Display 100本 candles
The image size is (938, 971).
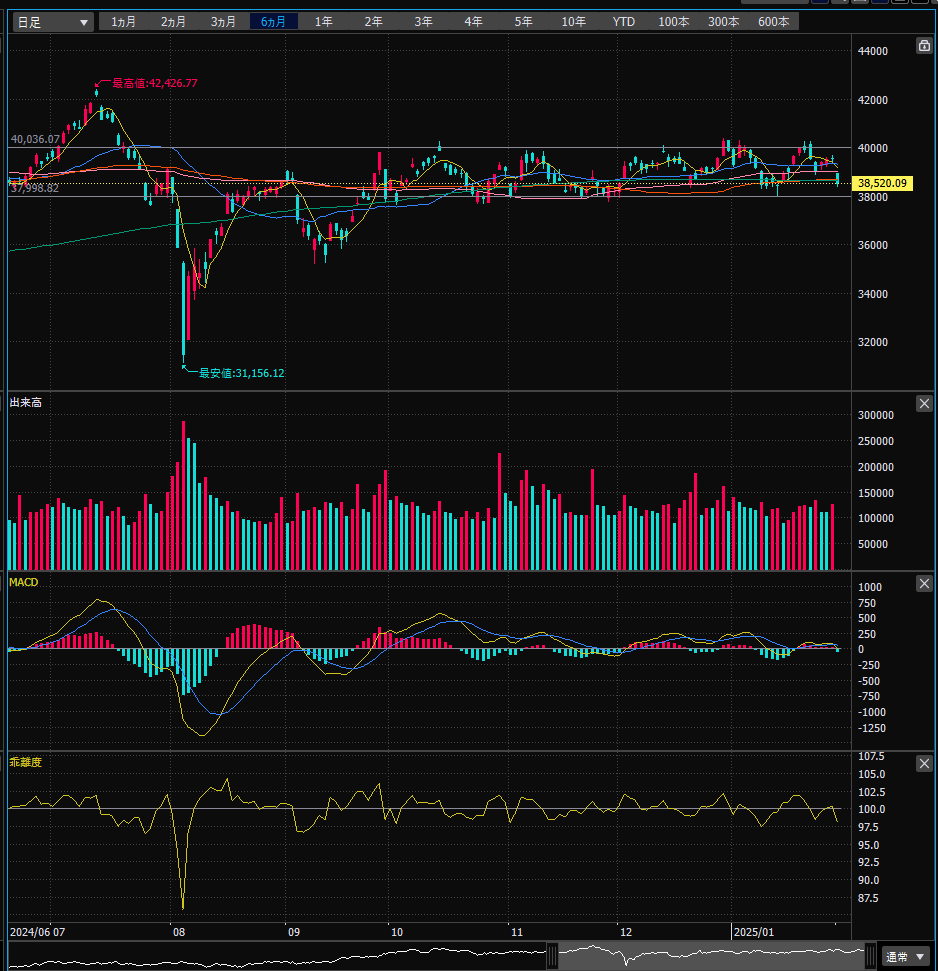674,22
